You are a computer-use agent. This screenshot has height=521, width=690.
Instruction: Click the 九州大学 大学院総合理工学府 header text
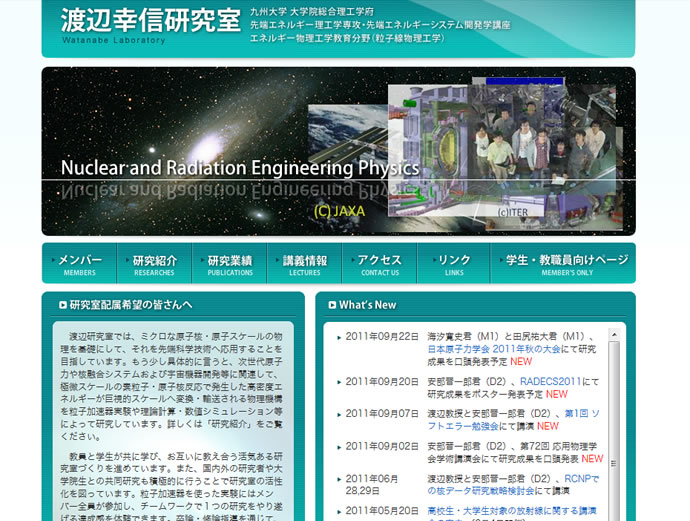click(312, 11)
